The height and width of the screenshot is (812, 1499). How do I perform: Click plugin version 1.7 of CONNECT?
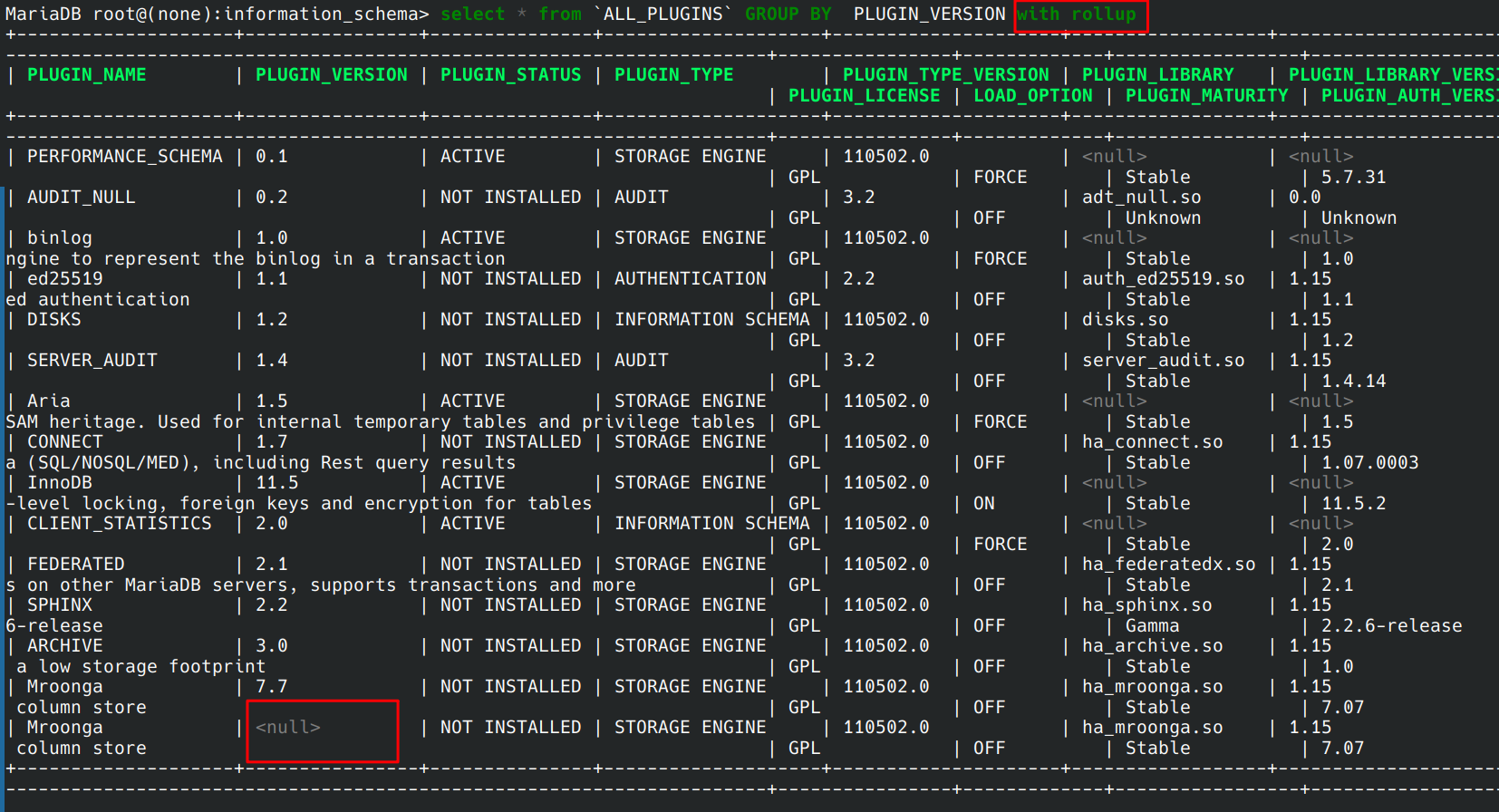tap(272, 442)
